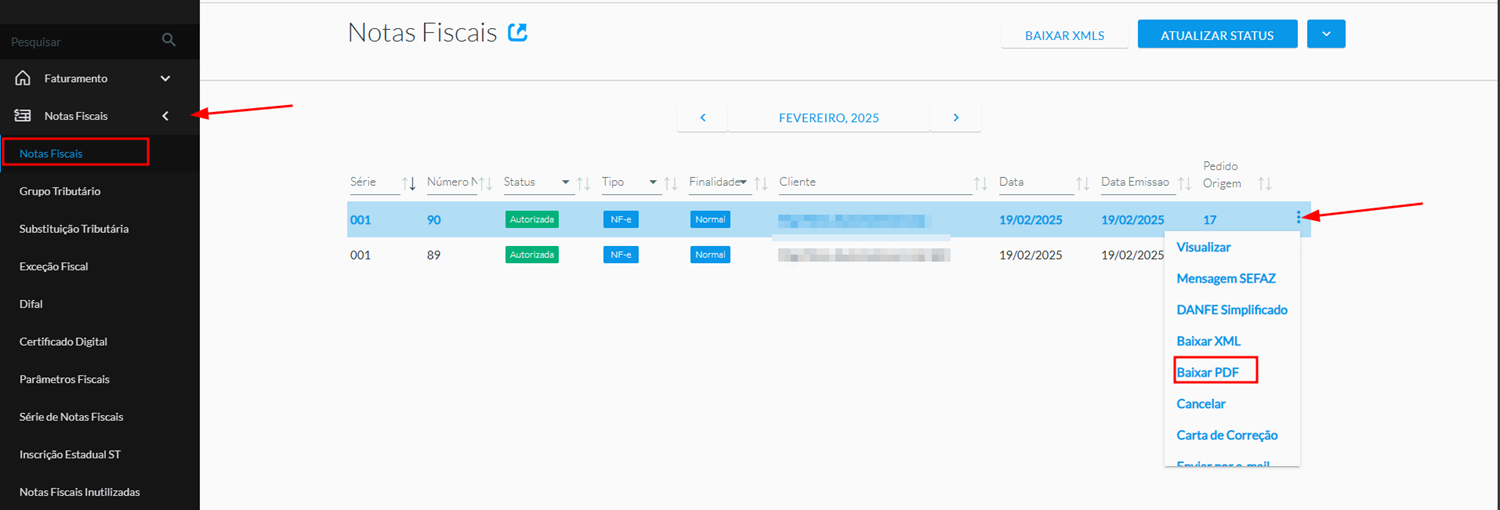
Task: Open the FEVEREIRO, 2025 month selector
Action: (829, 117)
